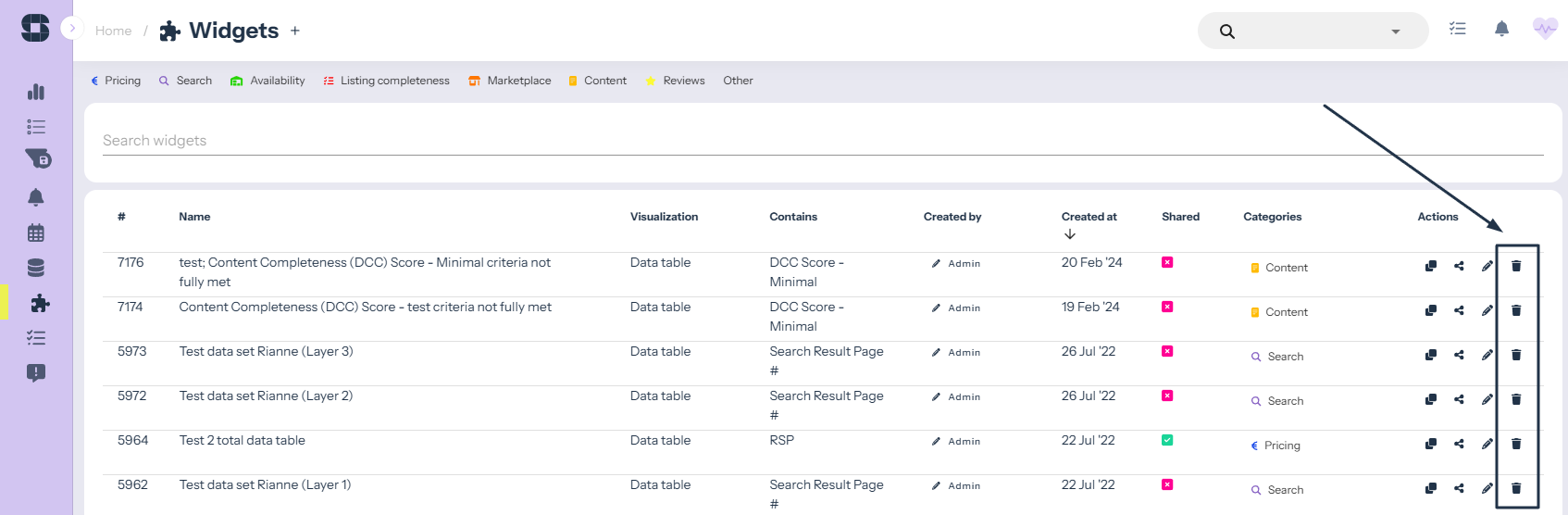Open the database icon in the left sidebar
The height and width of the screenshot is (515, 1568).
pyautogui.click(x=36, y=268)
